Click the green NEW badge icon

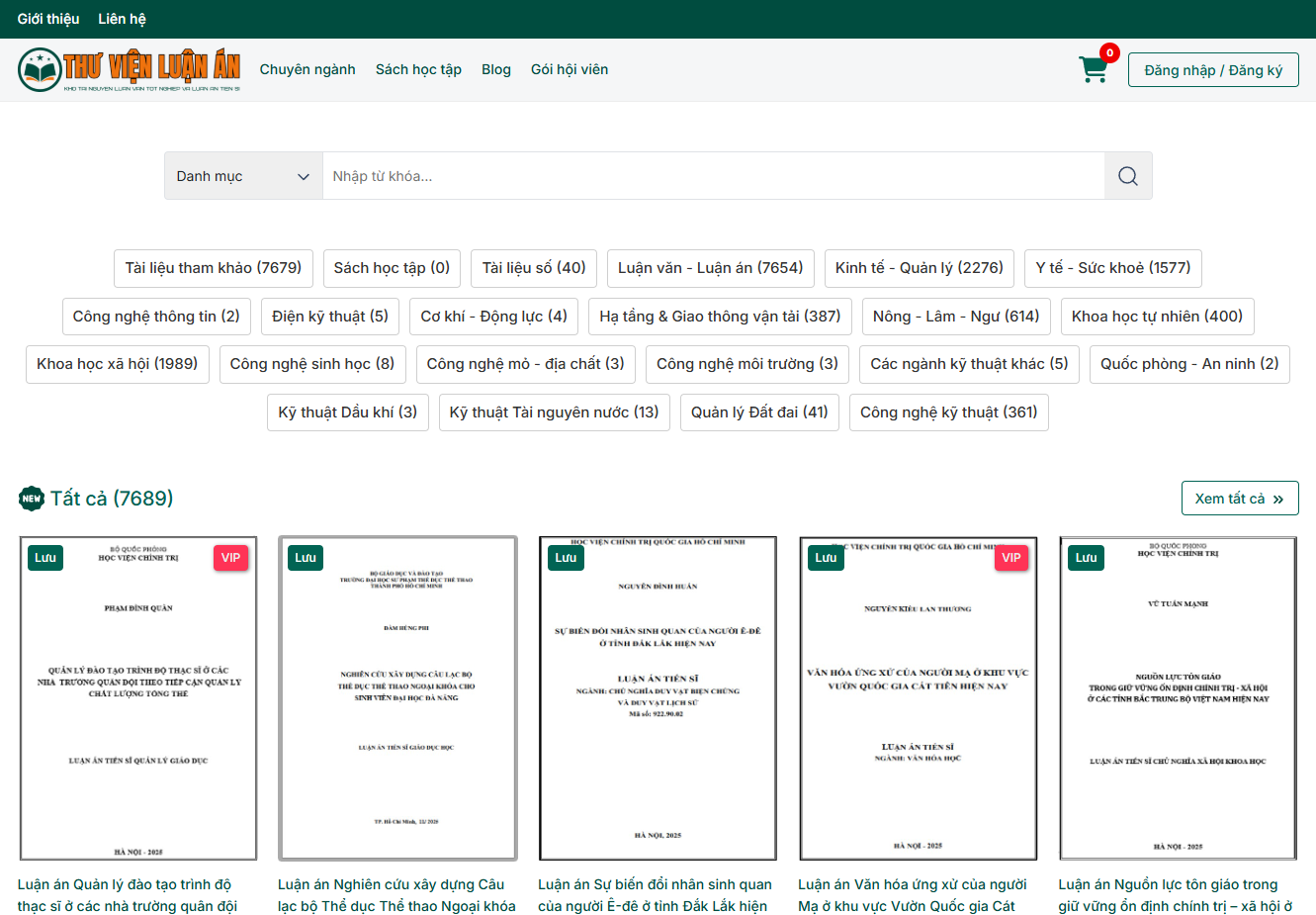pyautogui.click(x=32, y=499)
